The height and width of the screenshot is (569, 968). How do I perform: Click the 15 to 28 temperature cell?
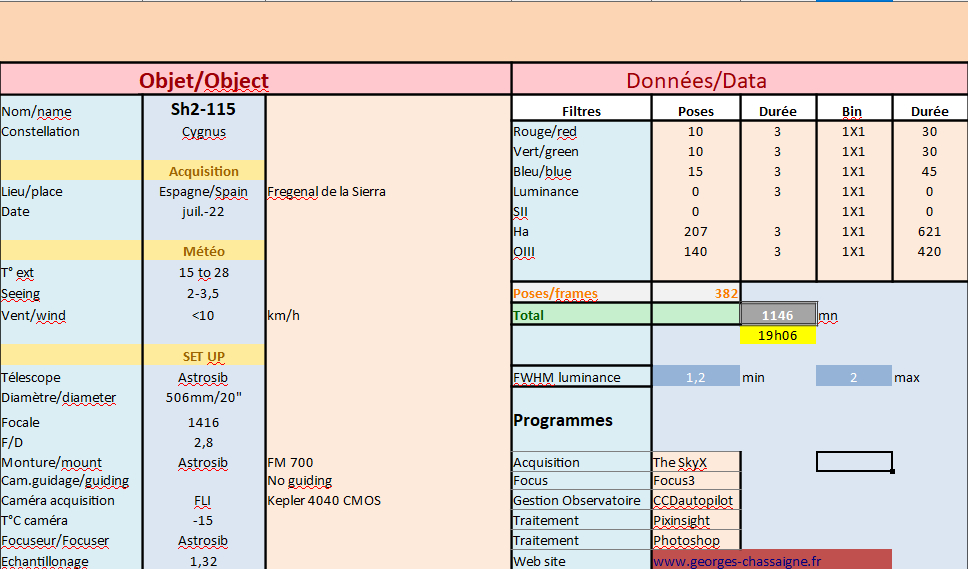pyautogui.click(x=203, y=272)
